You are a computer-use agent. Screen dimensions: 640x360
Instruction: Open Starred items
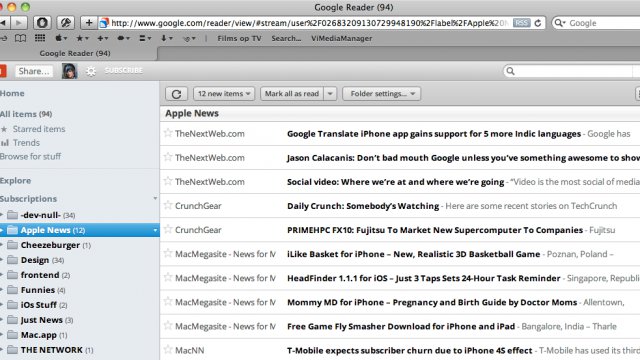(39, 129)
